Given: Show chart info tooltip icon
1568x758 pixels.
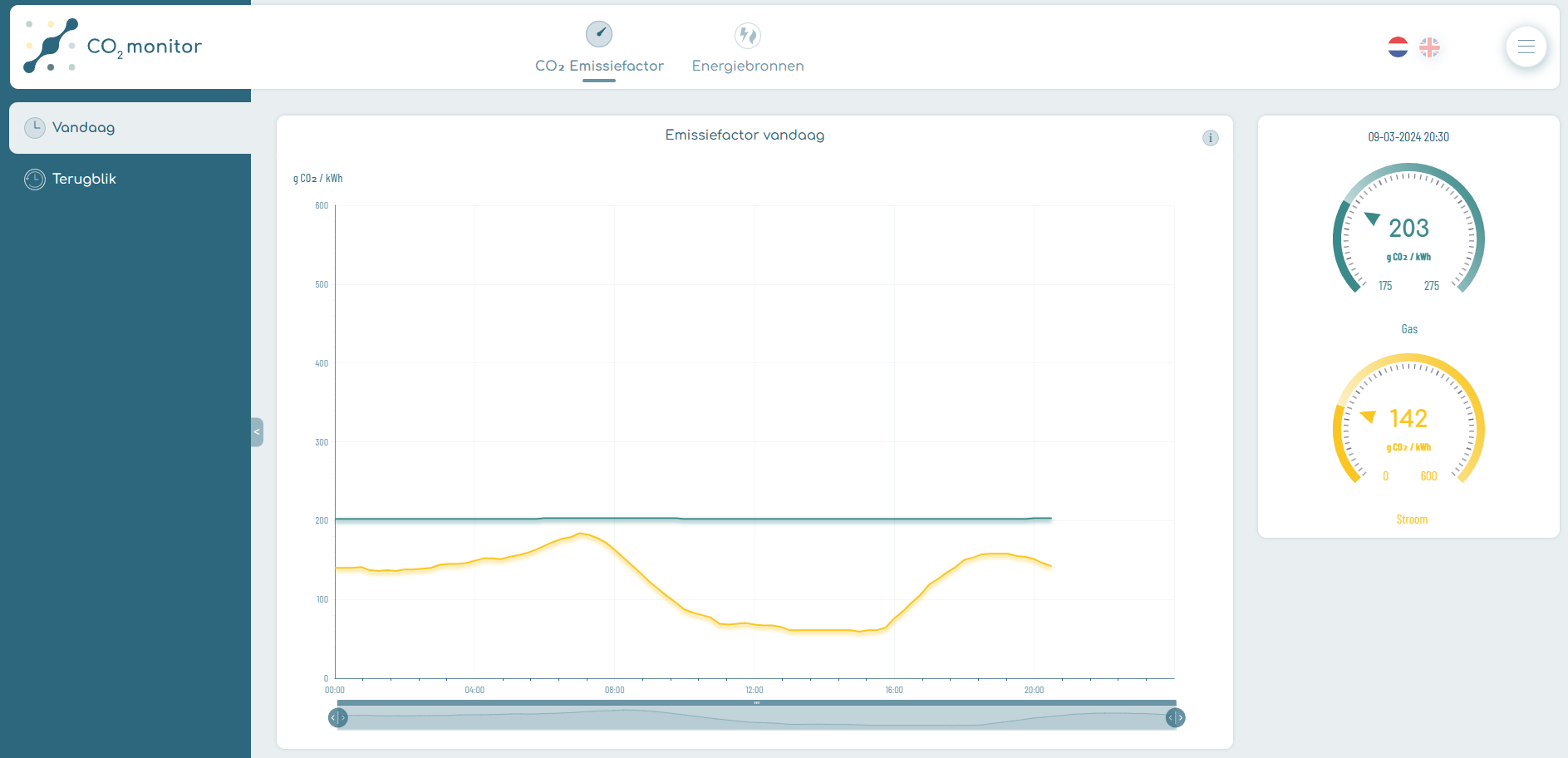Looking at the screenshot, I should tap(1210, 138).
